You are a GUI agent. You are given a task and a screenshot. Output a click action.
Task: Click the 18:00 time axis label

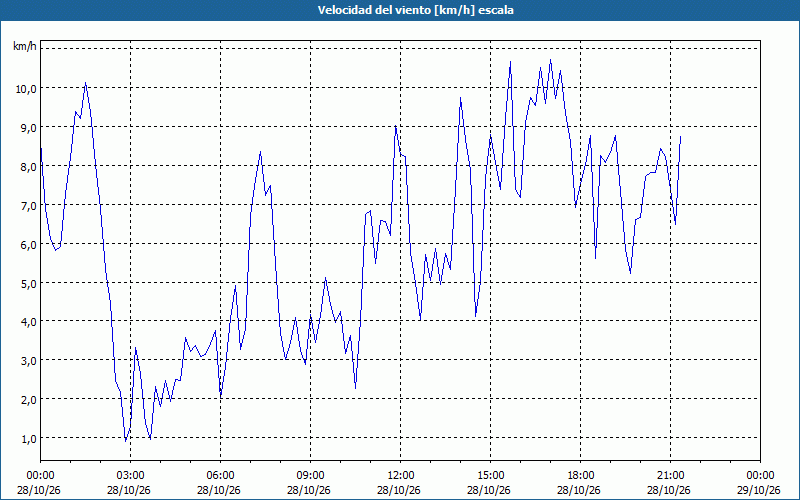(x=580, y=476)
